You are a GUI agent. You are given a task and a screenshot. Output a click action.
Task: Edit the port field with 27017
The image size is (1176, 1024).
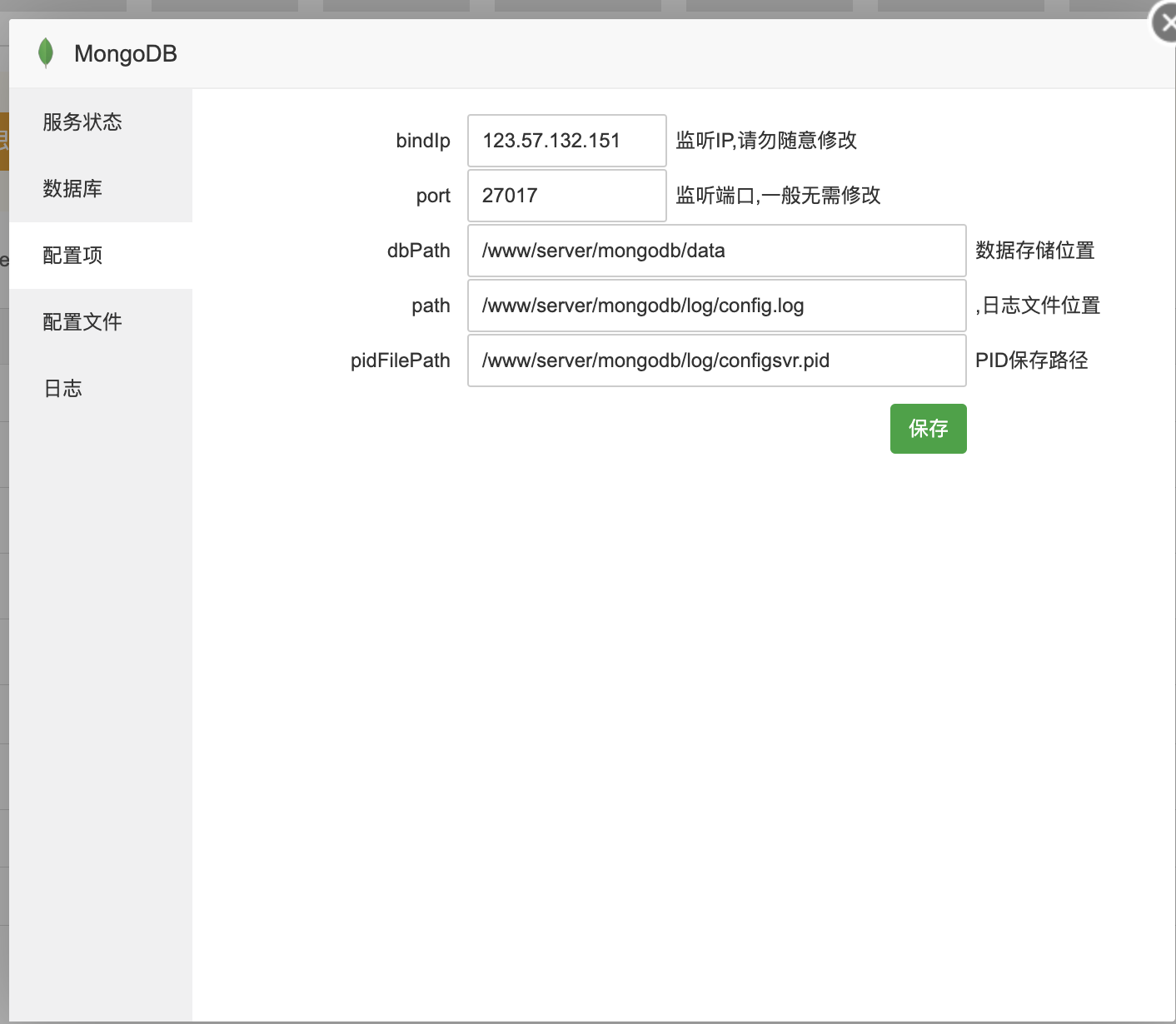(567, 196)
